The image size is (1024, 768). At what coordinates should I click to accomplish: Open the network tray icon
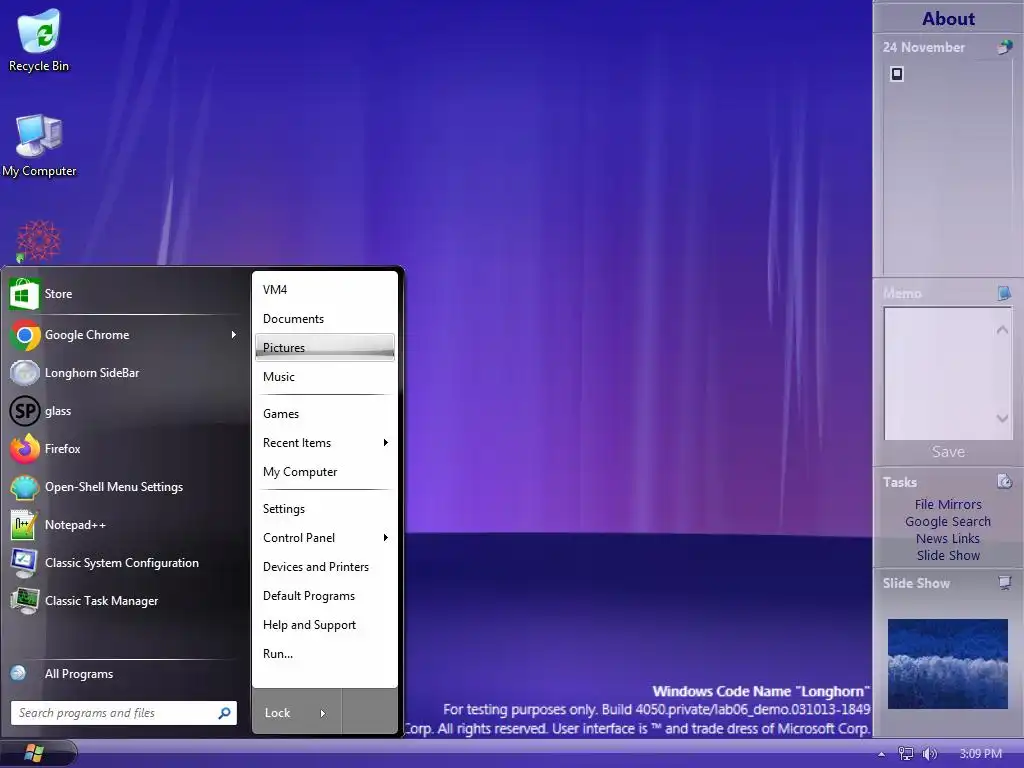pos(906,754)
